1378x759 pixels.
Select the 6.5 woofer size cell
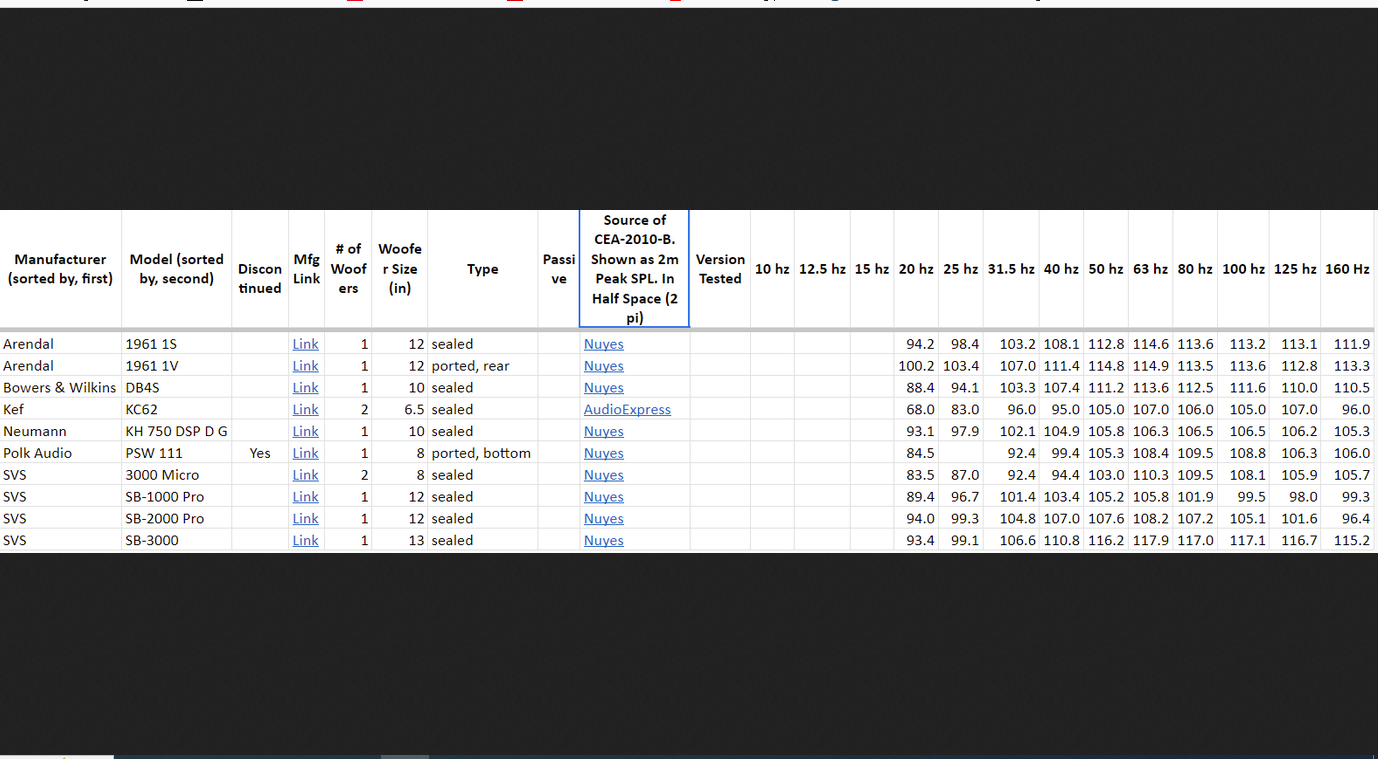400,410
